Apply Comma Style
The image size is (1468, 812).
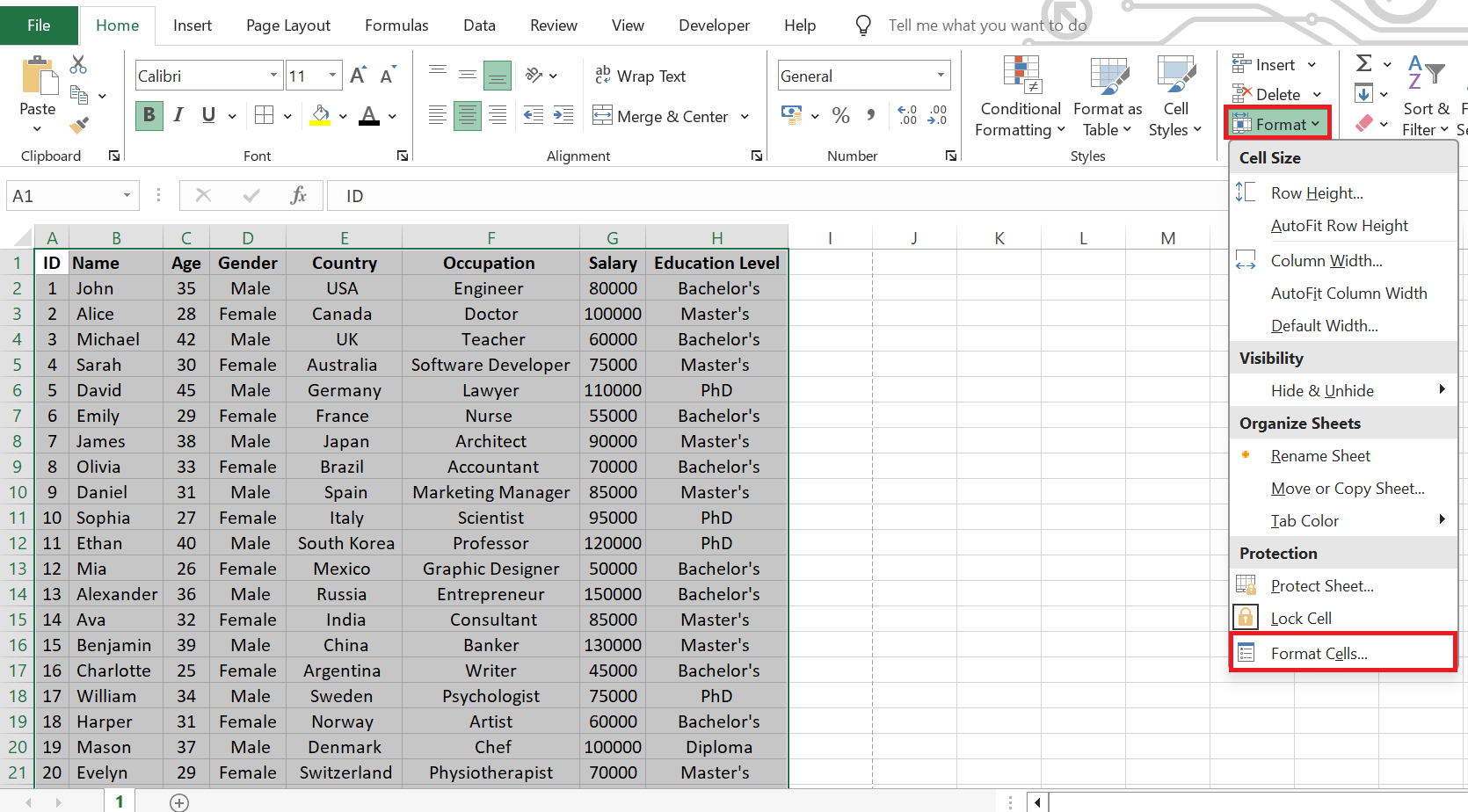pyautogui.click(x=870, y=115)
